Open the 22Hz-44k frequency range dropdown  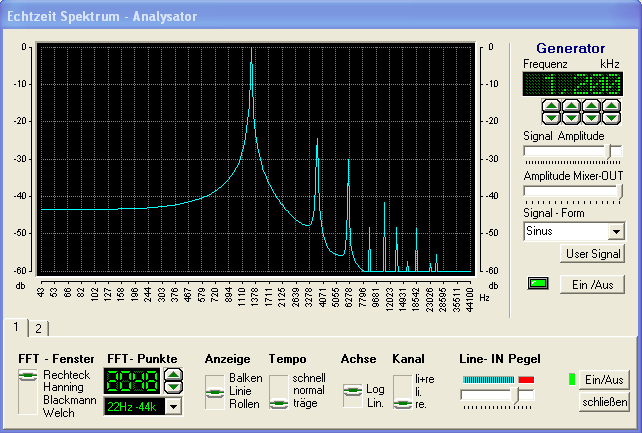(174, 406)
